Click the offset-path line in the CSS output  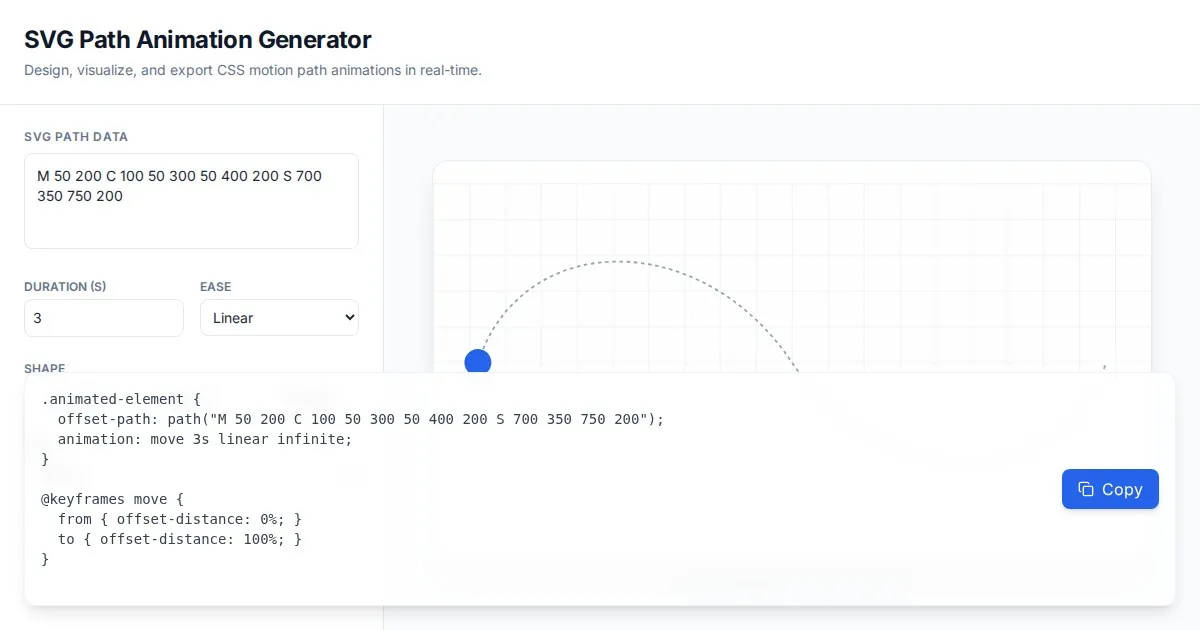[x=360, y=419]
